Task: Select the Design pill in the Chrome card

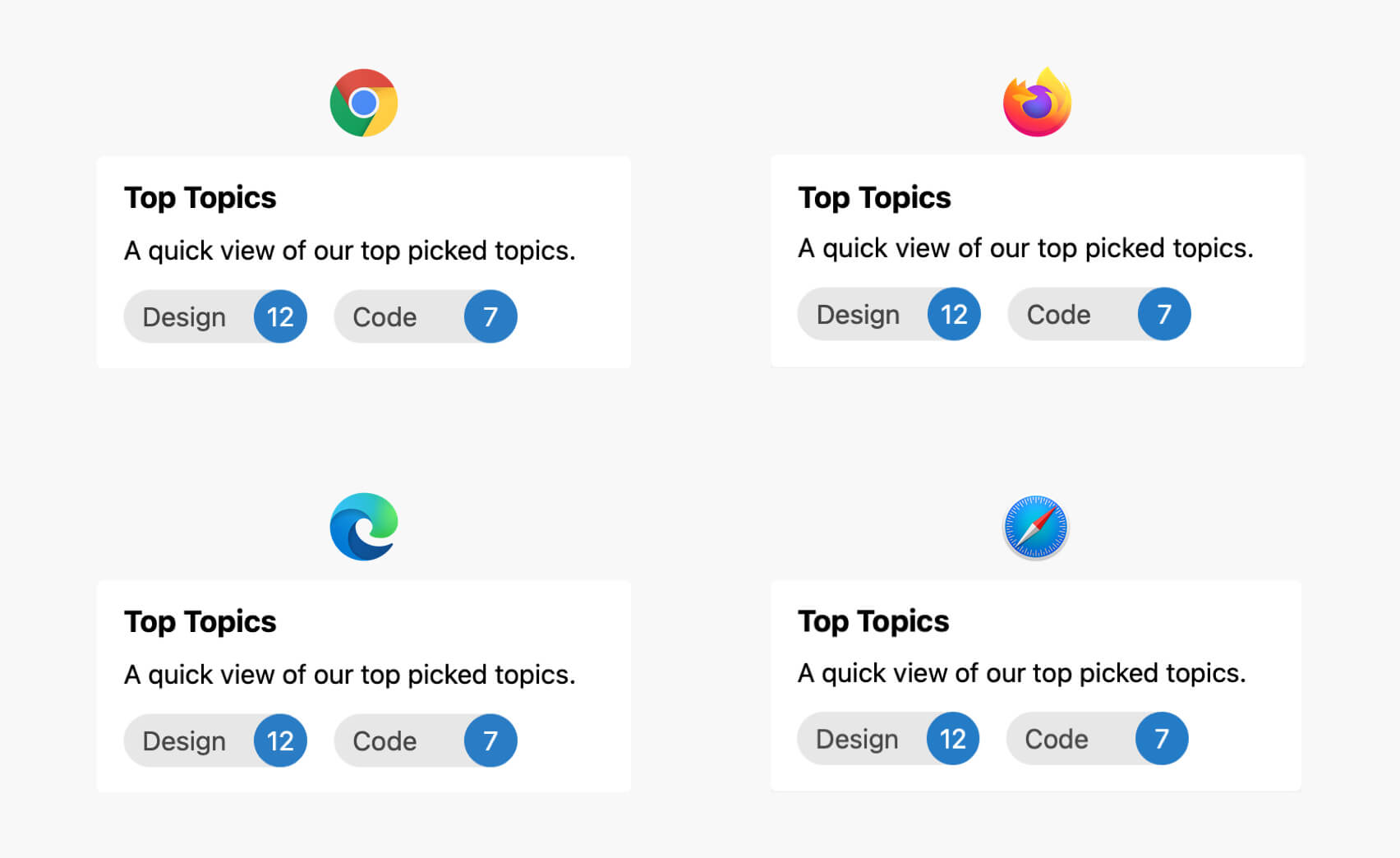Action: 185,316
